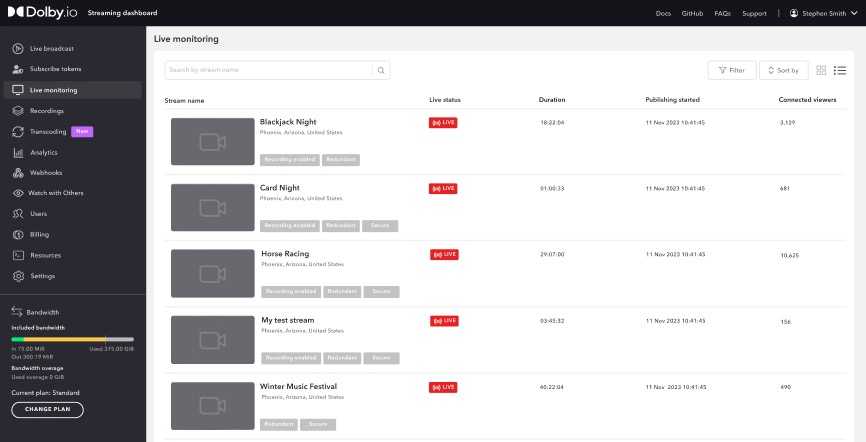The image size is (866, 442).
Task: Click the Analytics bar chart icon
Action: click(x=18, y=152)
